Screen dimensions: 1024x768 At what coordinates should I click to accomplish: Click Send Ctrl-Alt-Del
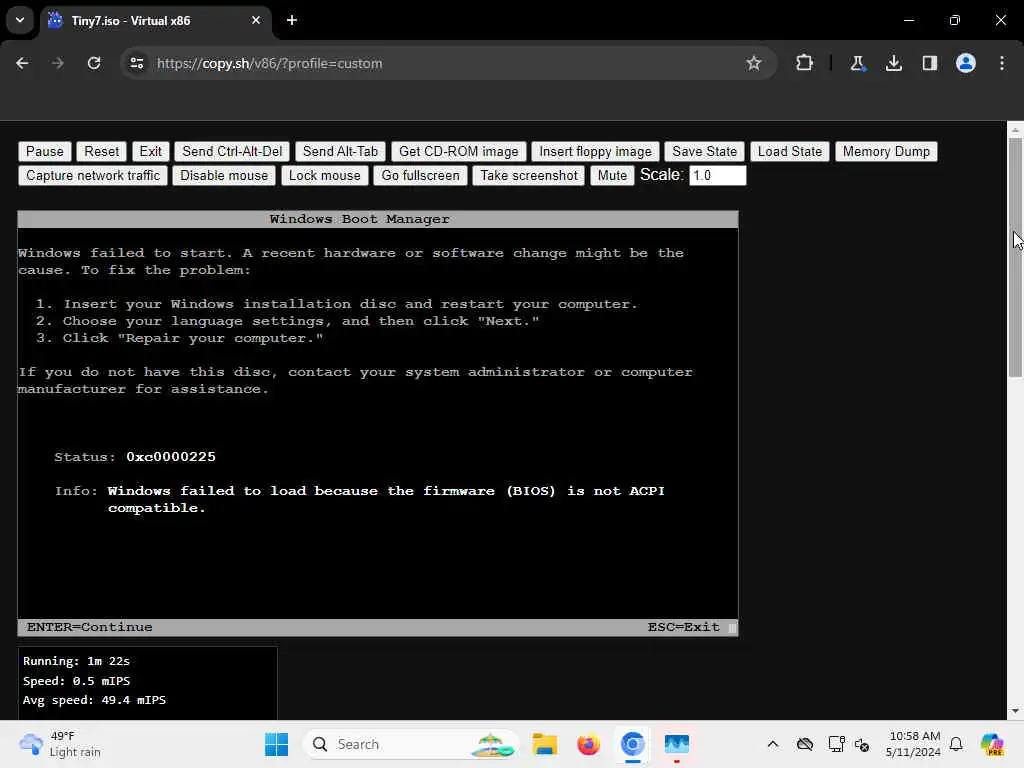[232, 152]
